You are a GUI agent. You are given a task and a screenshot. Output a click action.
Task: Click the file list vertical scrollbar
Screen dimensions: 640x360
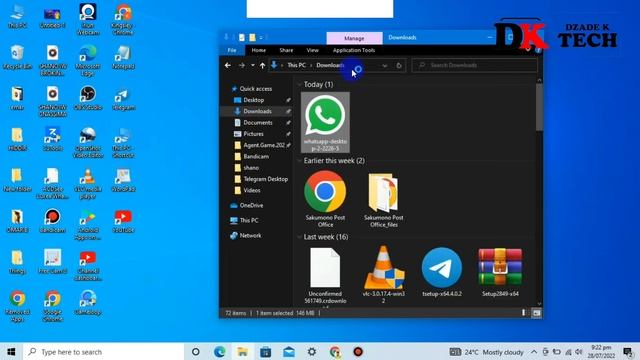click(x=539, y=107)
